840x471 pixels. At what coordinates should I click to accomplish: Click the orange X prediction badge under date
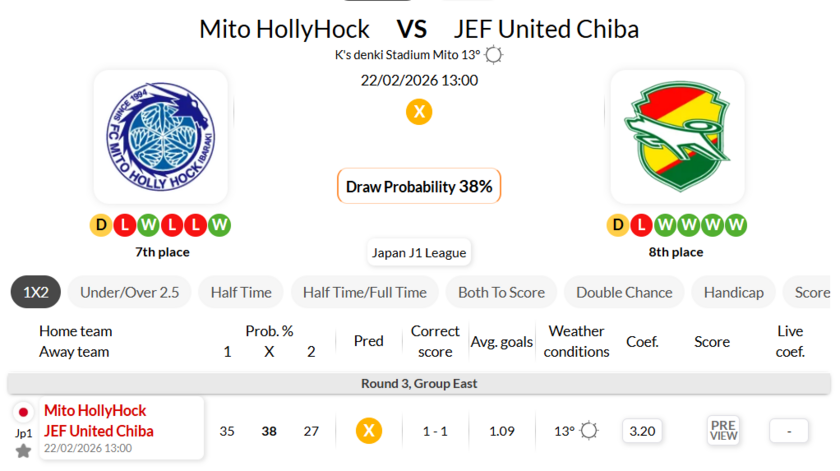[x=419, y=112]
